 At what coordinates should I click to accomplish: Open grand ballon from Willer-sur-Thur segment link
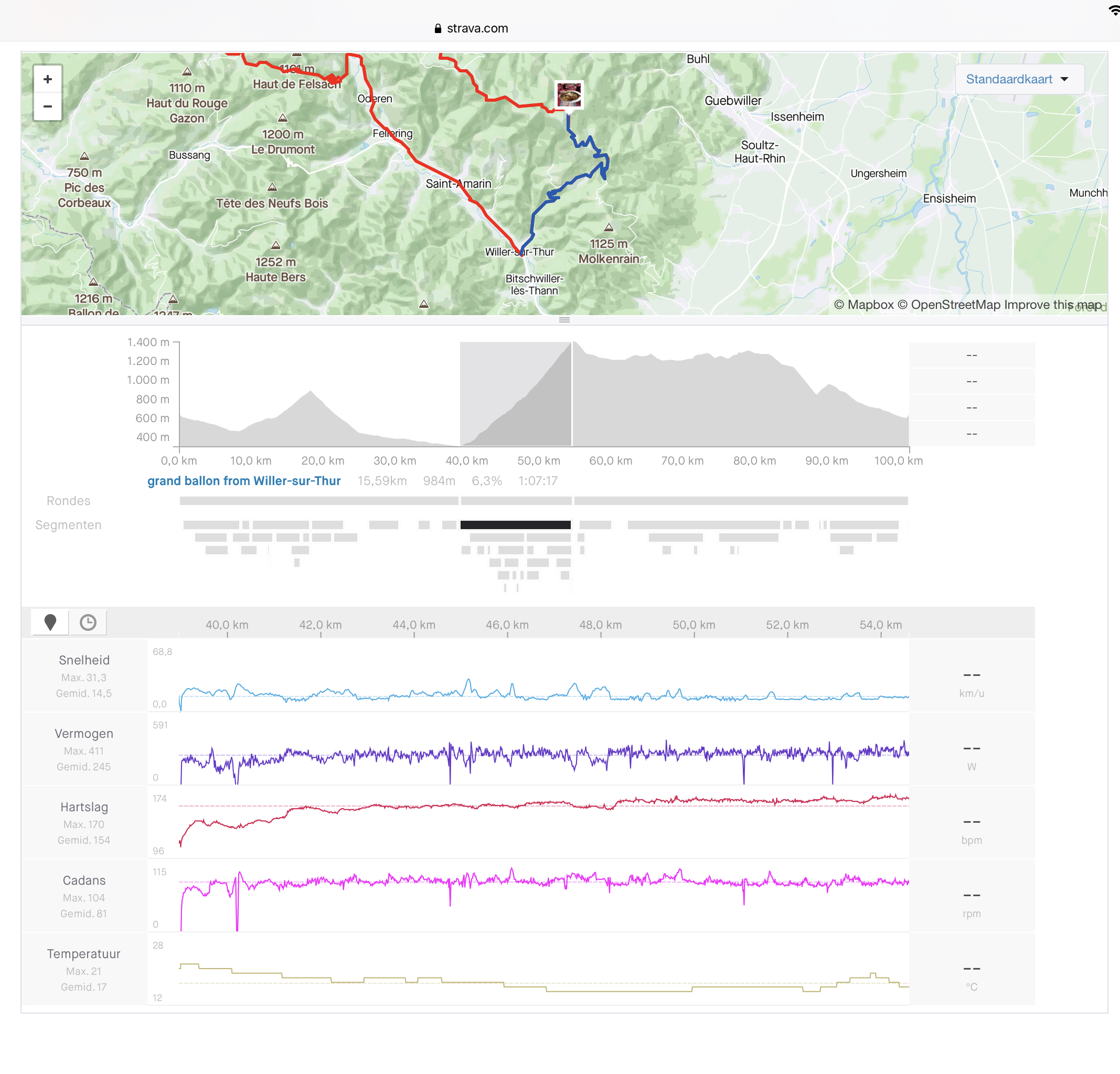[x=244, y=481]
